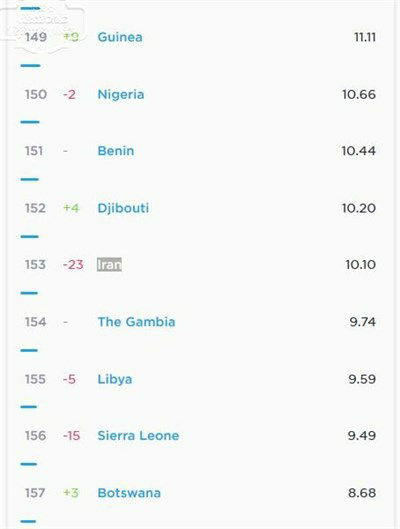This screenshot has height=529, width=400.
Task: Click the -15 change for Sierra Leone
Action: (x=72, y=436)
